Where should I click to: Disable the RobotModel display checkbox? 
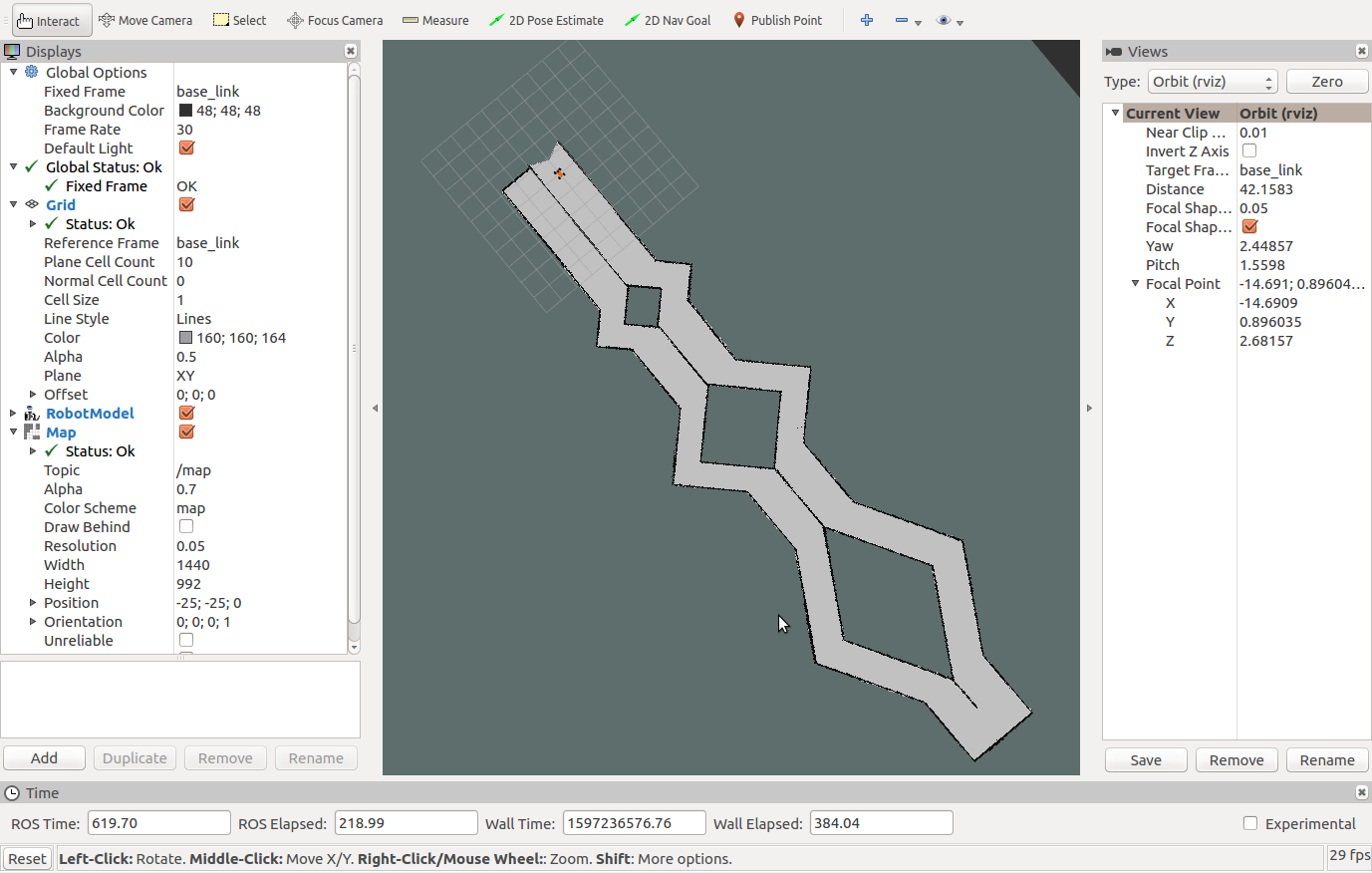click(x=186, y=413)
